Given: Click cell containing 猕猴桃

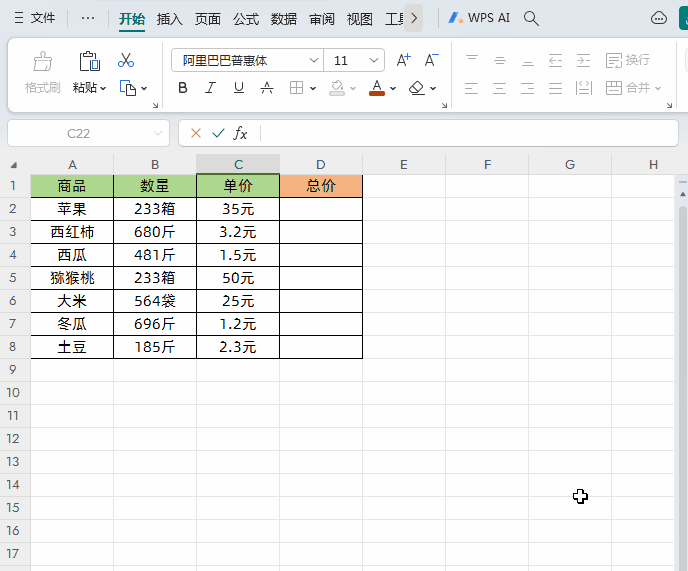Looking at the screenshot, I should pyautogui.click(x=72, y=278).
